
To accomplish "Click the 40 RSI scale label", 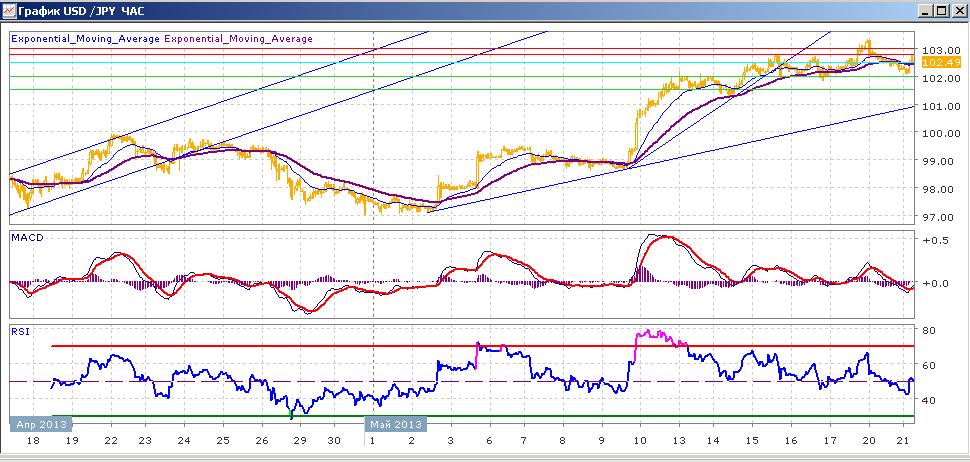I will [x=927, y=400].
